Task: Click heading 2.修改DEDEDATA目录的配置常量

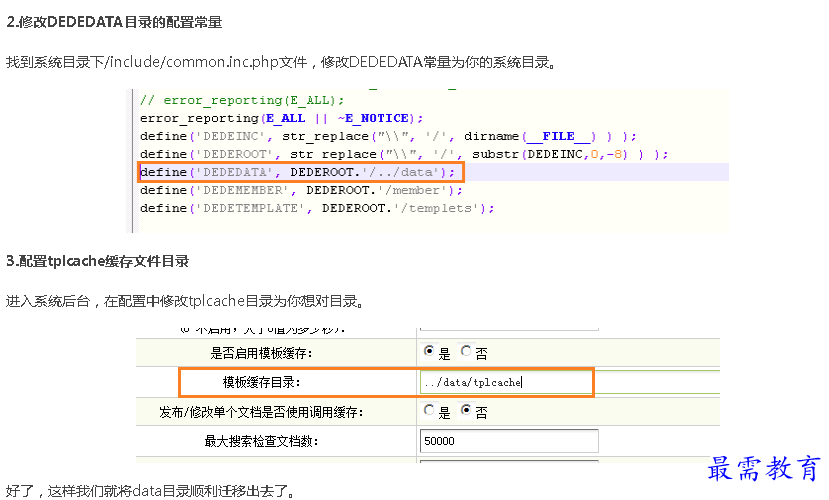Action: tap(114, 23)
